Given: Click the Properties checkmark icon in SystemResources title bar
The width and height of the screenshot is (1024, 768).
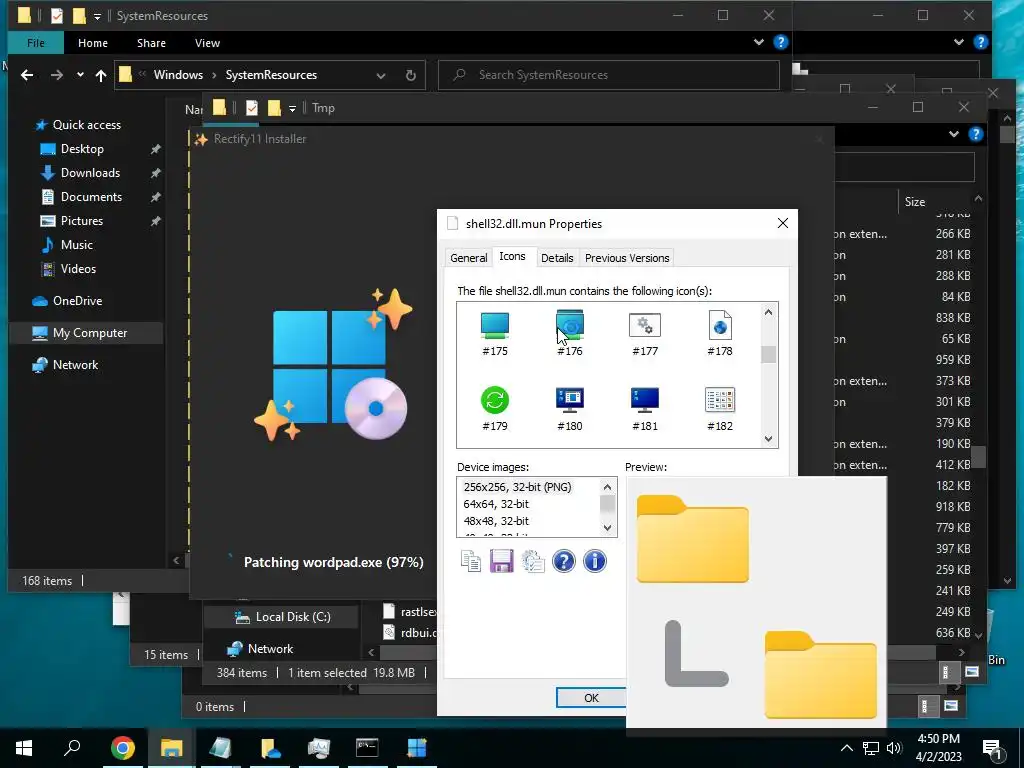Looking at the screenshot, I should (57, 15).
